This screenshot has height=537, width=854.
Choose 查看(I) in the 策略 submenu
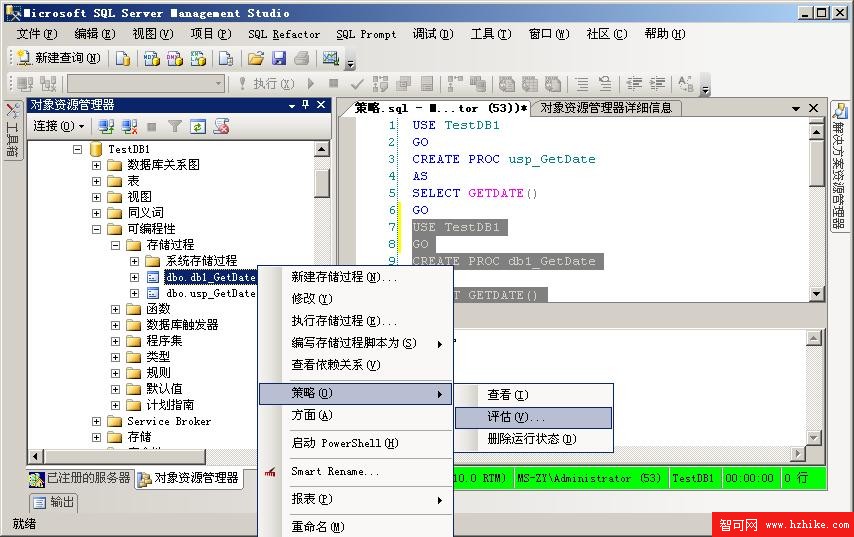tap(533, 395)
